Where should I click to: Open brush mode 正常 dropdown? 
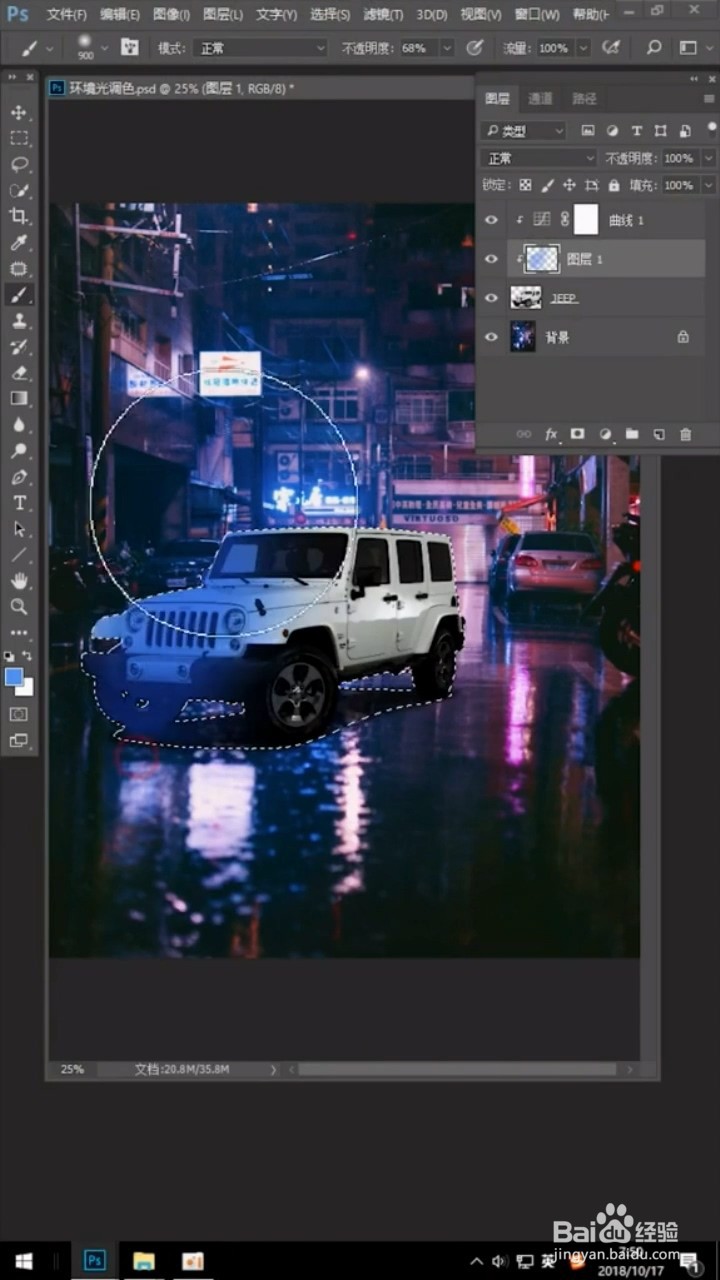[262, 48]
